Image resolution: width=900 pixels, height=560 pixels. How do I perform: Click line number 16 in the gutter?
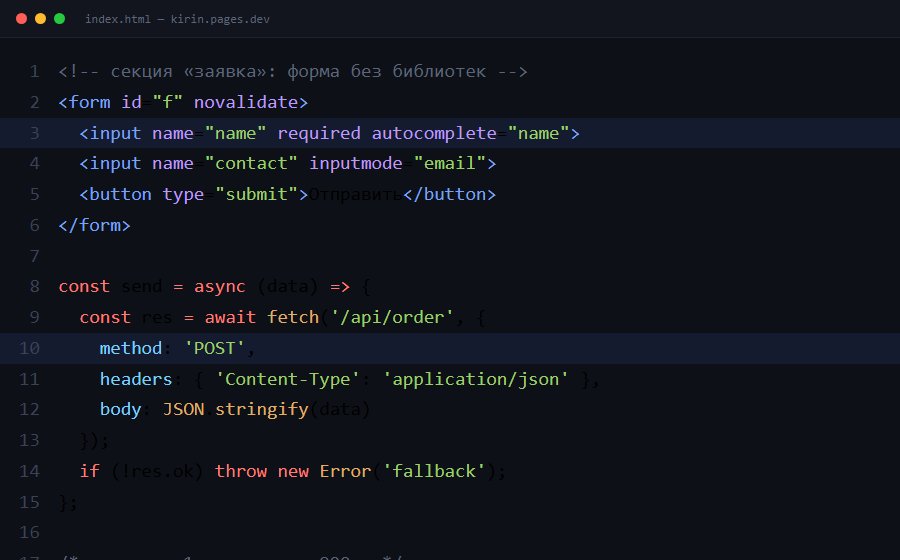tap(29, 532)
